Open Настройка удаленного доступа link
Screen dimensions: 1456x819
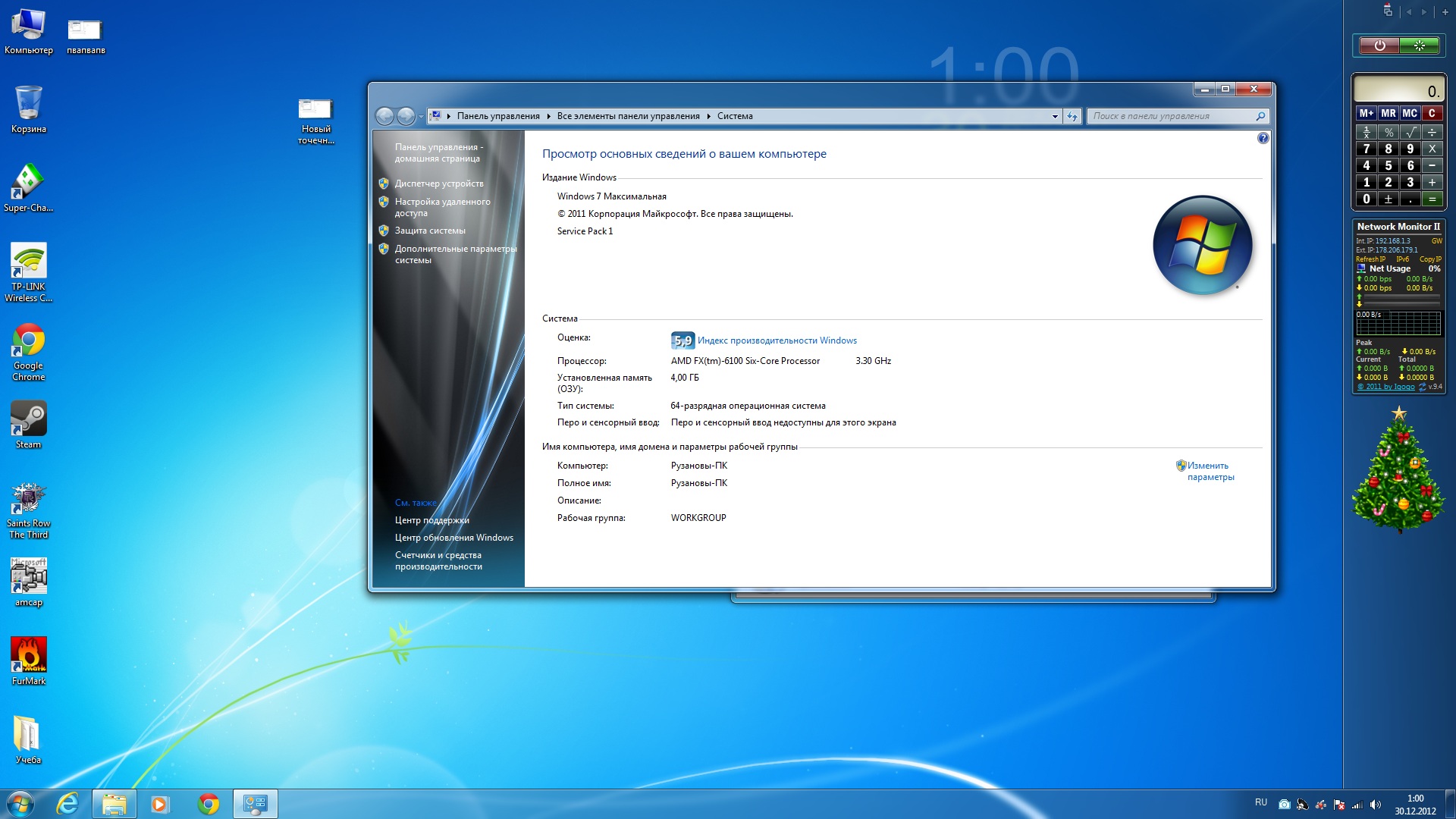click(442, 207)
